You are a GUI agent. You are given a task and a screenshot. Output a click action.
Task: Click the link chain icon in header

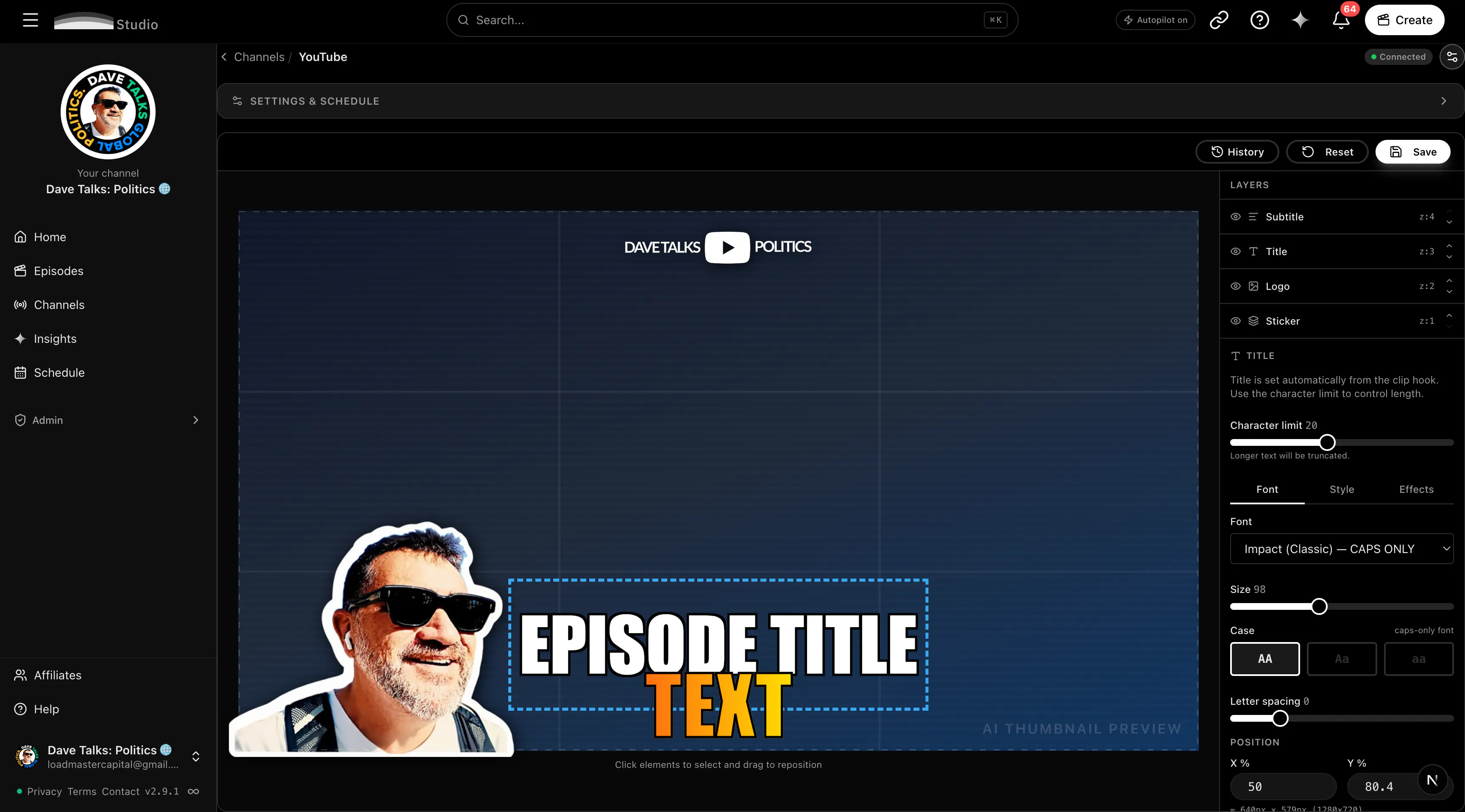click(x=1219, y=20)
